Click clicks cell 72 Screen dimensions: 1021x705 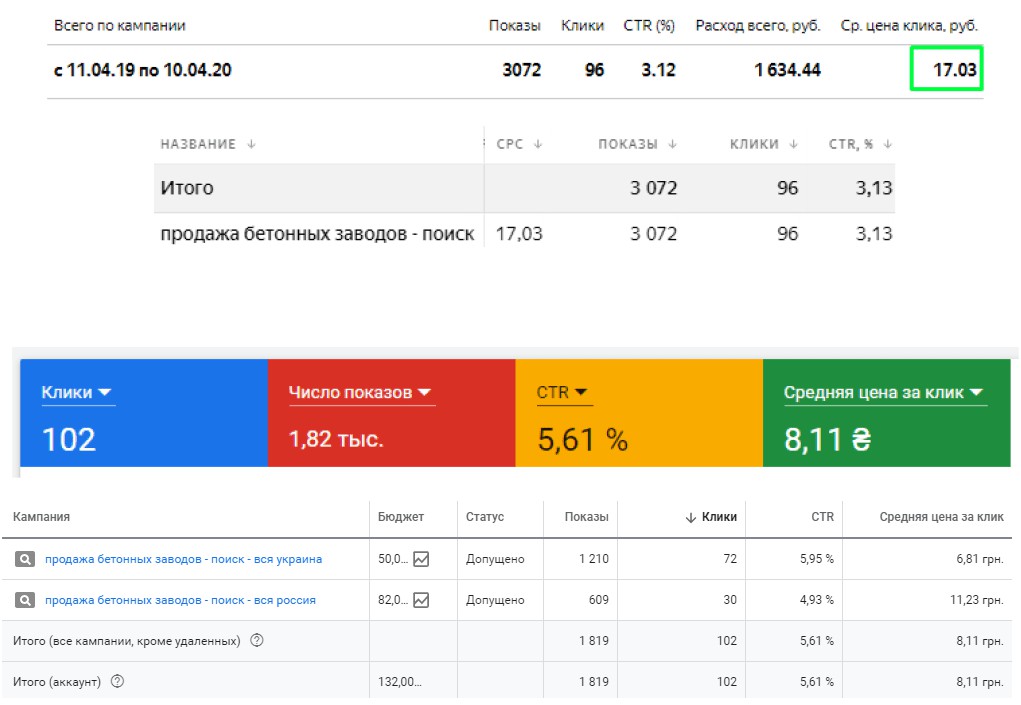point(730,559)
